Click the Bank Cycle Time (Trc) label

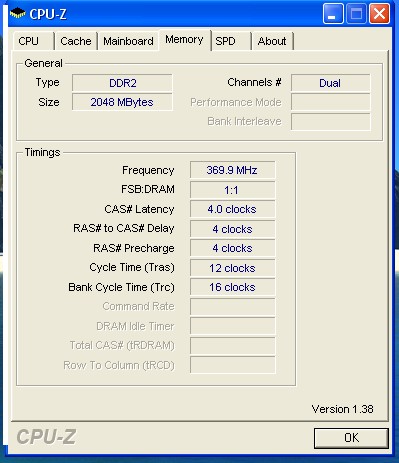(x=121, y=287)
